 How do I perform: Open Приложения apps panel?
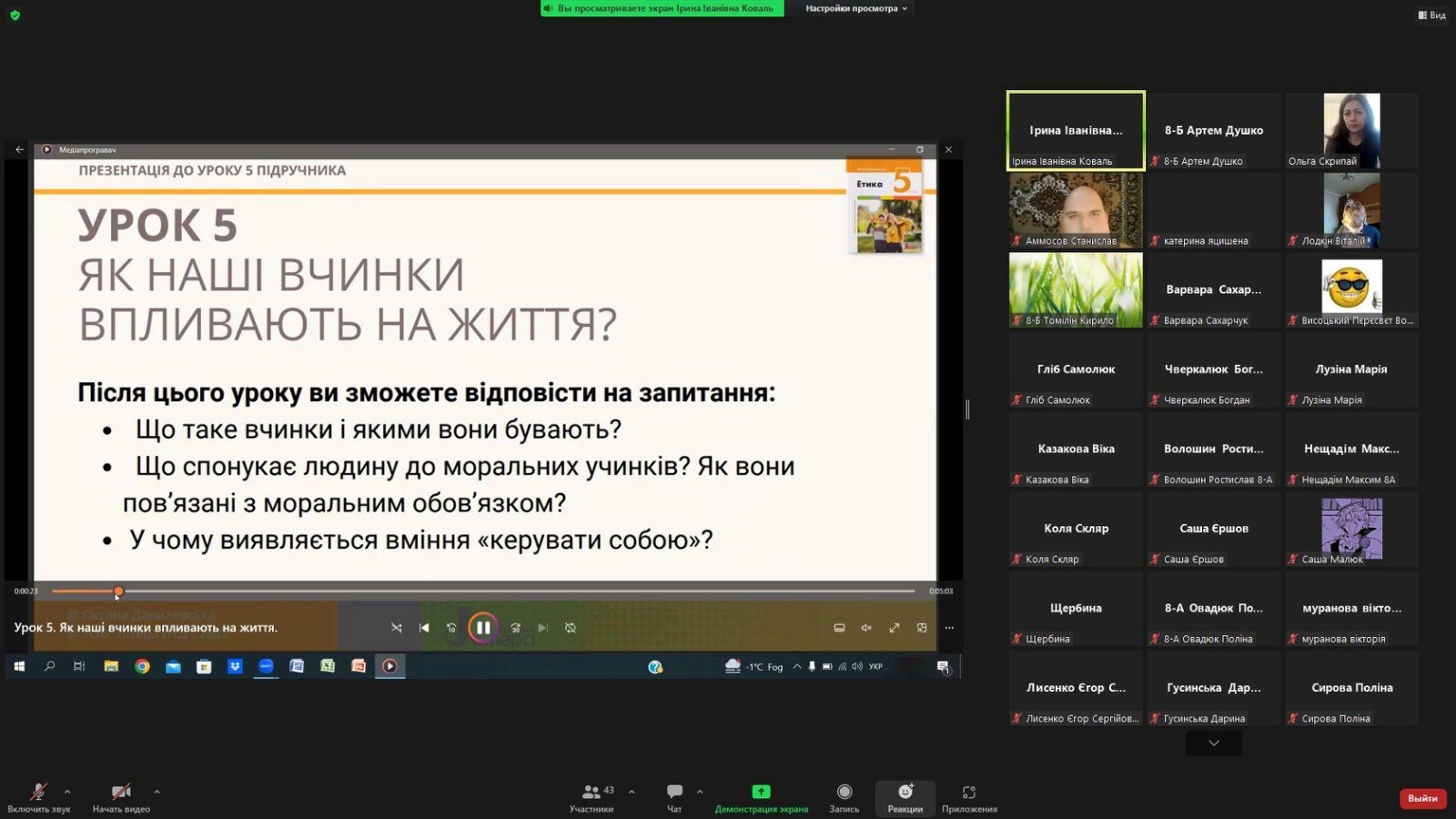point(969,797)
